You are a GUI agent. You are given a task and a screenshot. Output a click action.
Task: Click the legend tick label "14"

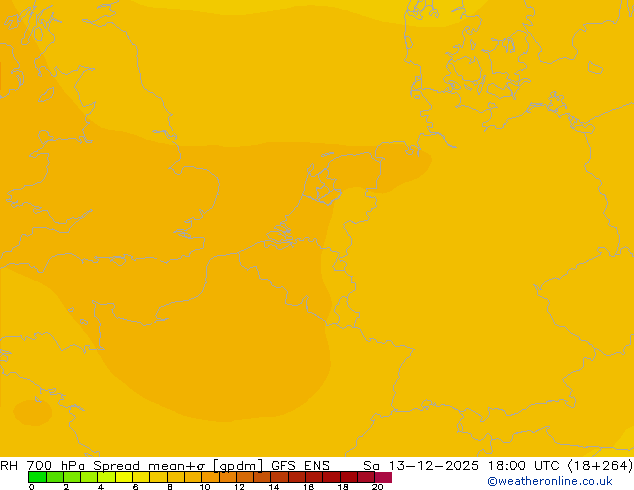coord(274,487)
